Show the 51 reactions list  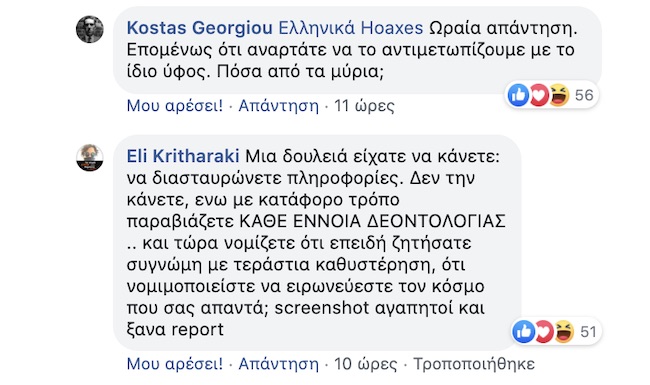[589, 332]
